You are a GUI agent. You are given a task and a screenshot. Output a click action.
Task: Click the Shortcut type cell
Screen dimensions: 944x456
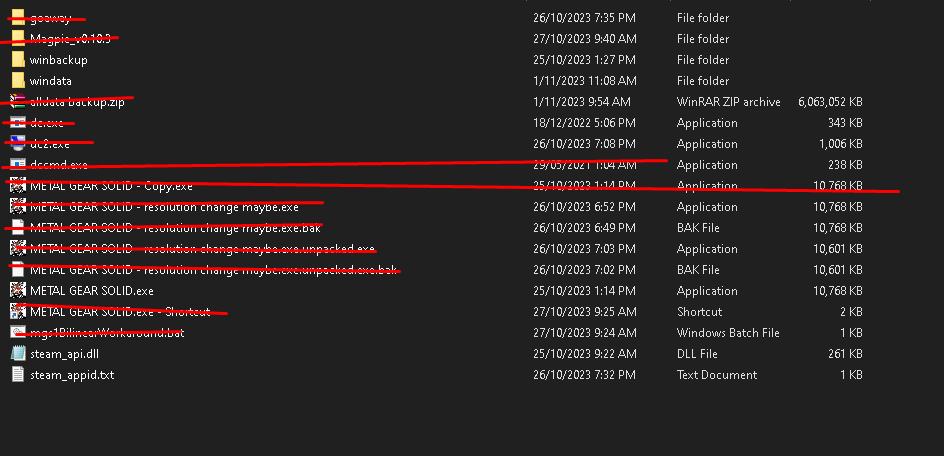(x=700, y=312)
